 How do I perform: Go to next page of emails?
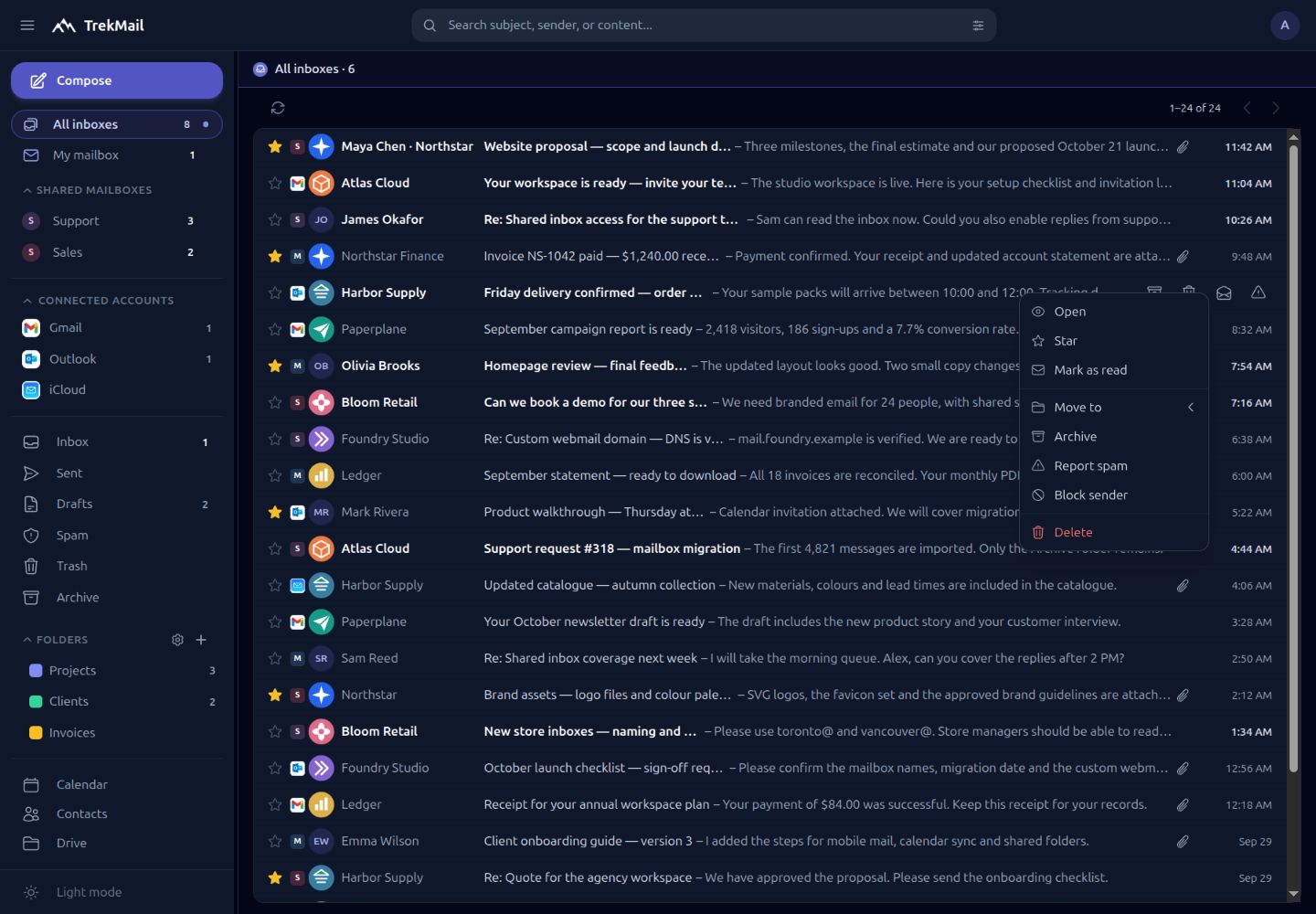(1276, 108)
